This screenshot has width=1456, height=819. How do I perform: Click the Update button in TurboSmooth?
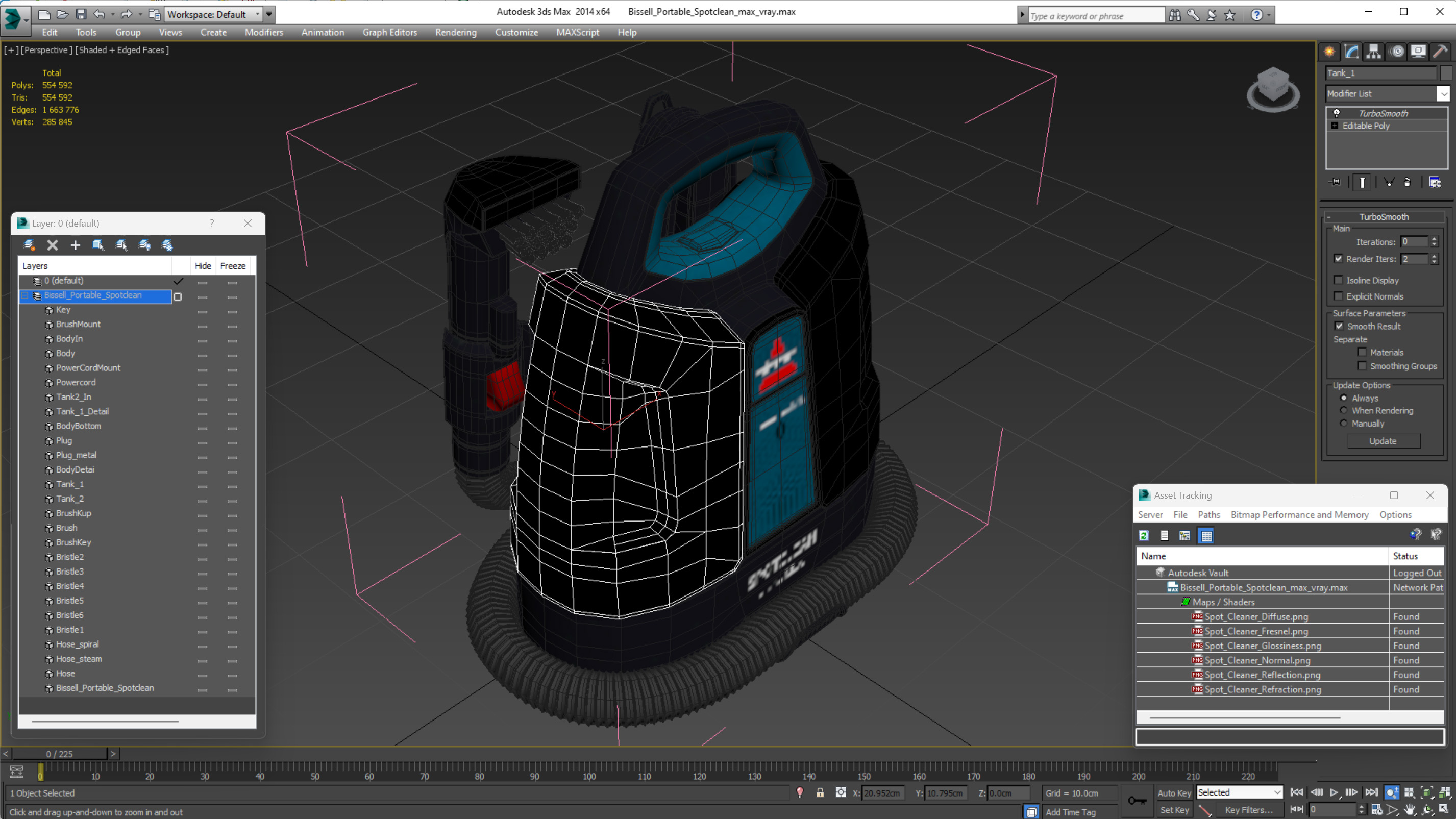[1383, 441]
